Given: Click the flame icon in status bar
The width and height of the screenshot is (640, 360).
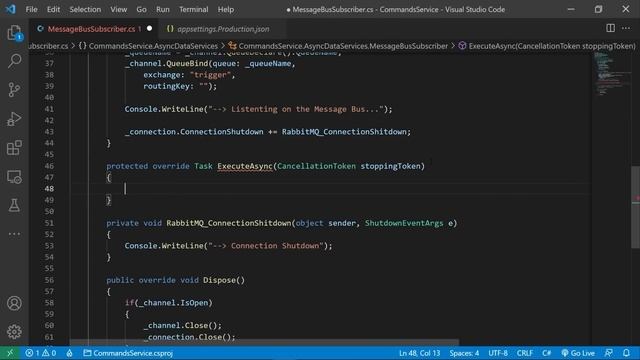Looking at the screenshot, I should [69, 353].
